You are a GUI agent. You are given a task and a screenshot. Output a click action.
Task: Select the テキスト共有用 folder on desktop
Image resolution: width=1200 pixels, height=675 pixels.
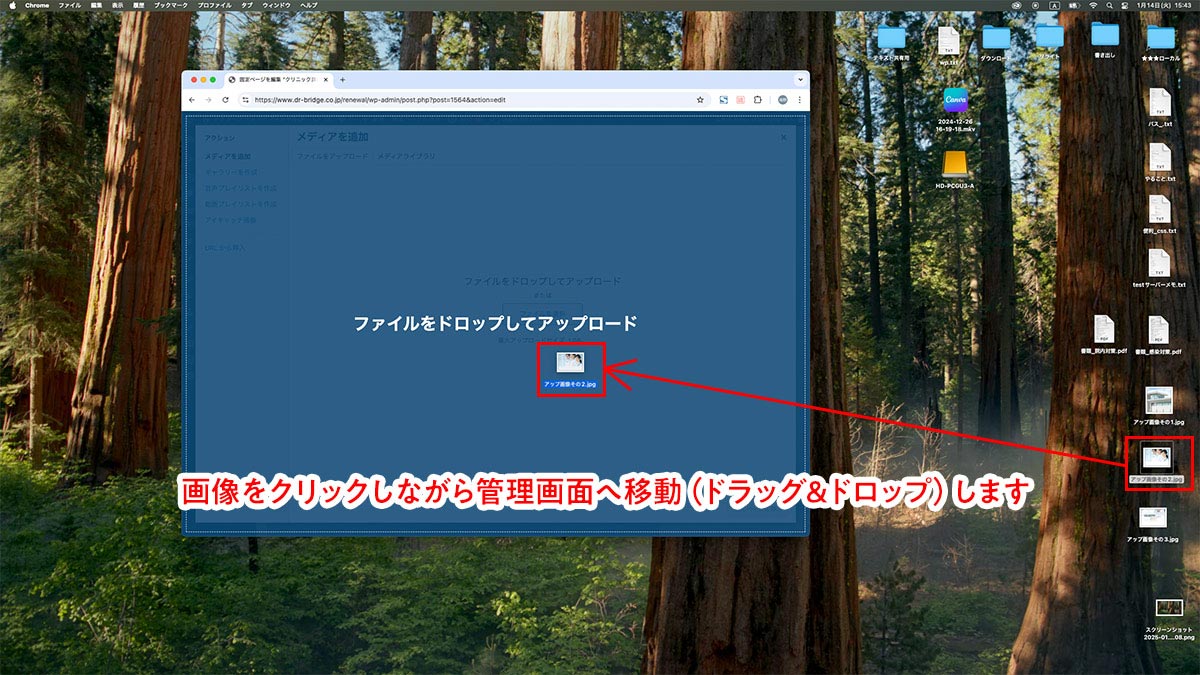click(891, 43)
